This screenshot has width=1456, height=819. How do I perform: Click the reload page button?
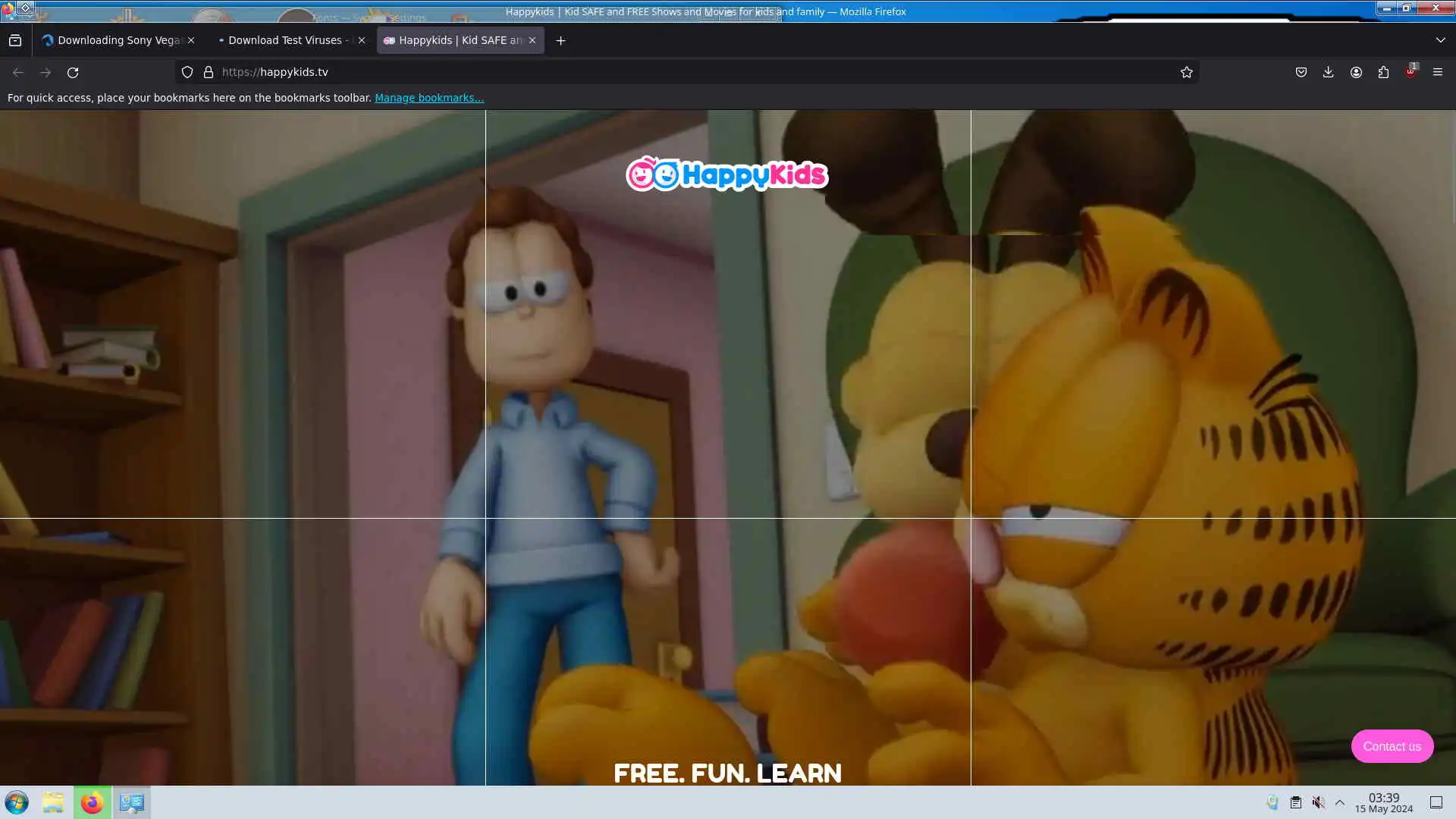(73, 72)
